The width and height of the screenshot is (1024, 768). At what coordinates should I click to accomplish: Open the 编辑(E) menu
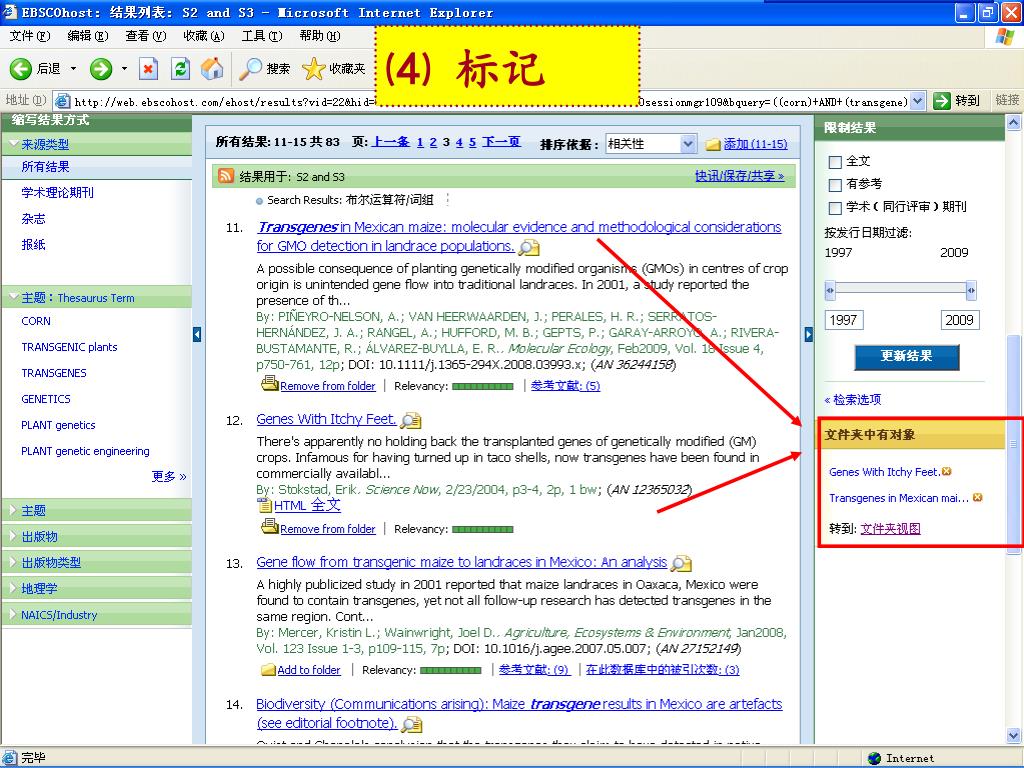click(x=88, y=36)
